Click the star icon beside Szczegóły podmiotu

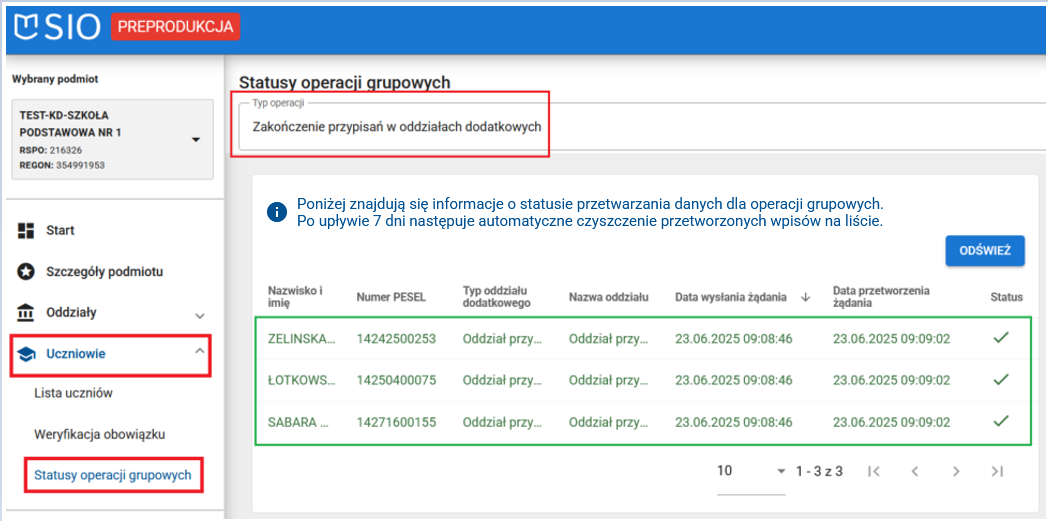click(x=27, y=272)
